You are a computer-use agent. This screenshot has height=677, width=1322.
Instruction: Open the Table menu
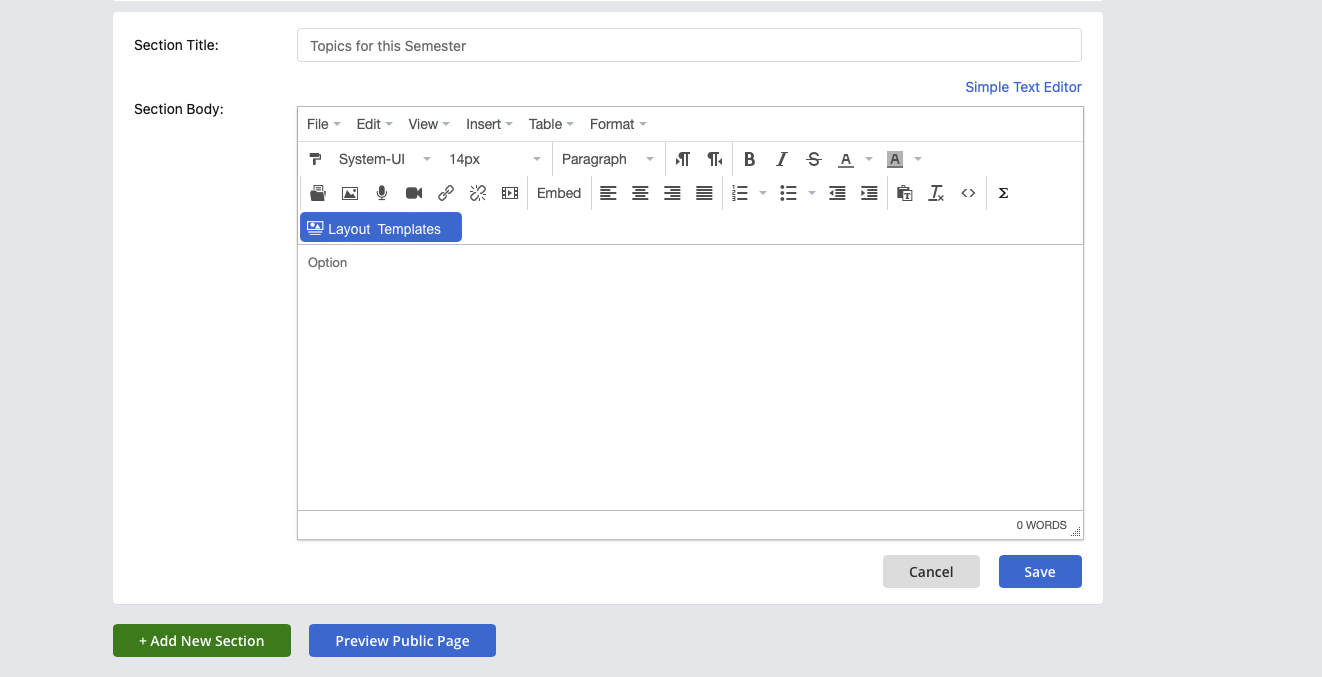[x=551, y=124]
